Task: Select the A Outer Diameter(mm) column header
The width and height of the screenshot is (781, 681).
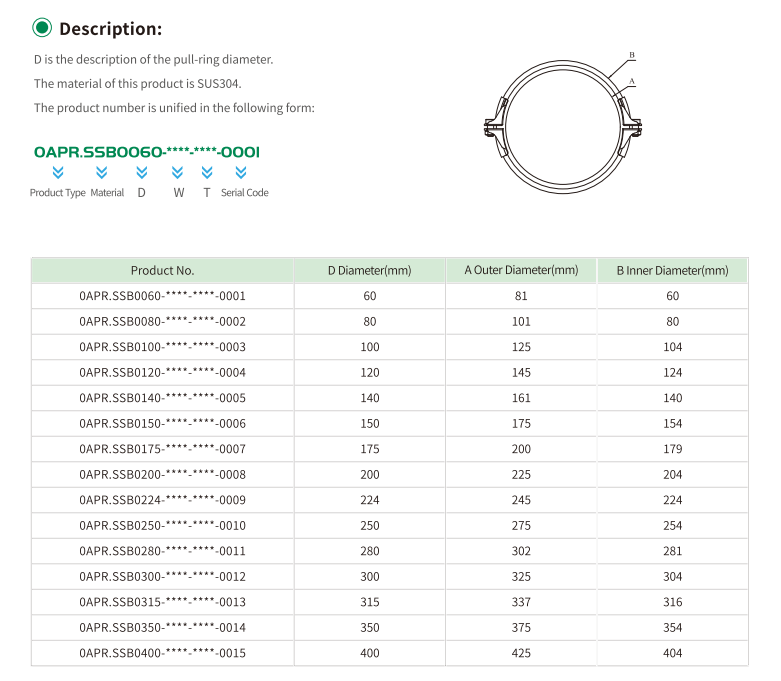Action: (x=521, y=270)
